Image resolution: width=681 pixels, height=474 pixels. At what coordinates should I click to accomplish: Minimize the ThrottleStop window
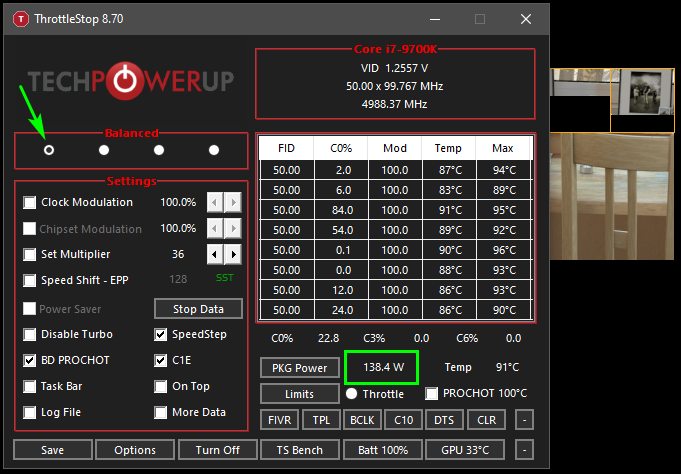click(x=435, y=19)
